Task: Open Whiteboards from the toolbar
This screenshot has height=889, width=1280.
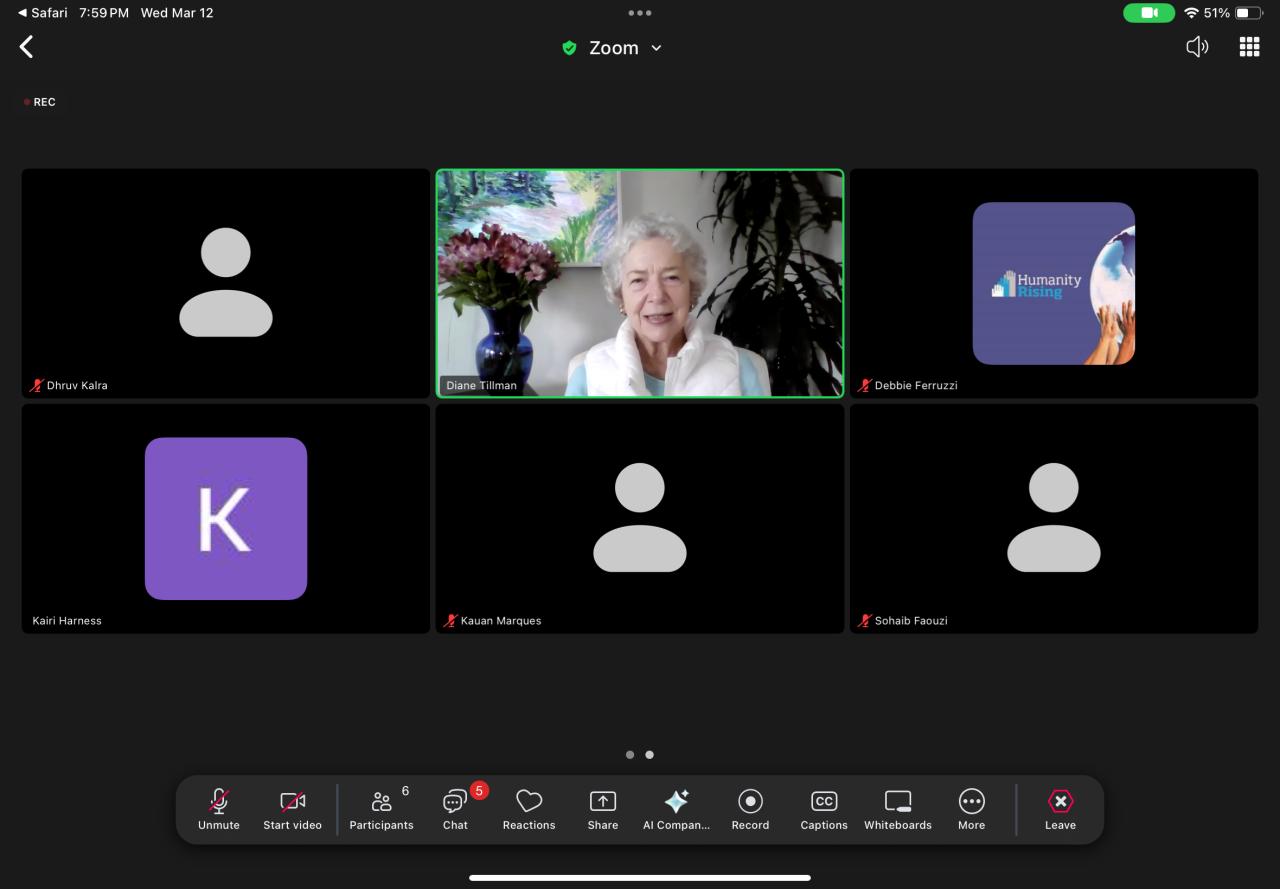Action: (x=897, y=808)
